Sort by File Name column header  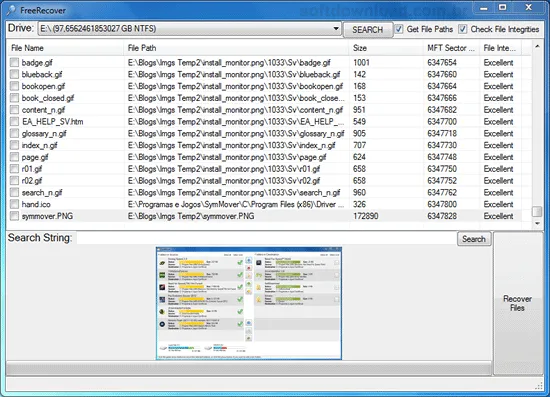66,48
